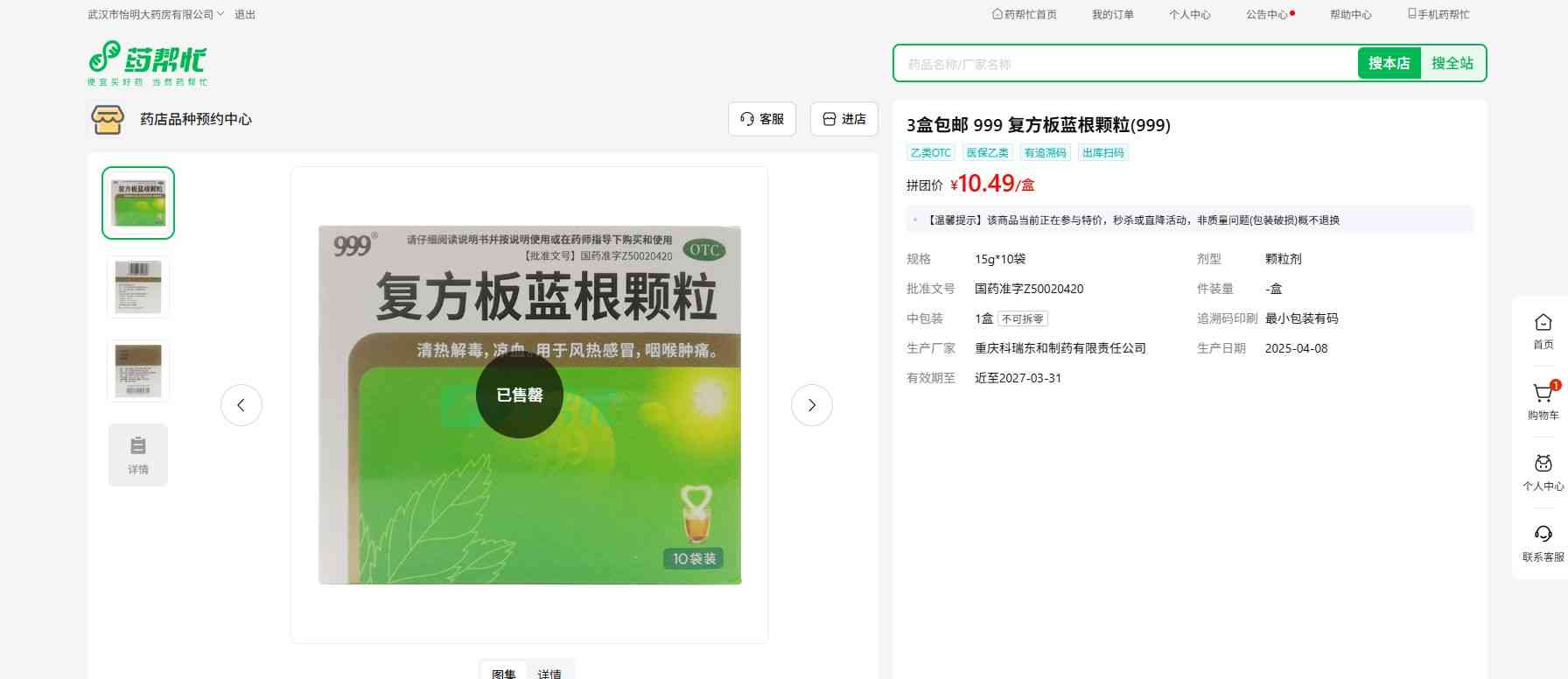Click the 联系客服 headset icon

pos(1543,535)
